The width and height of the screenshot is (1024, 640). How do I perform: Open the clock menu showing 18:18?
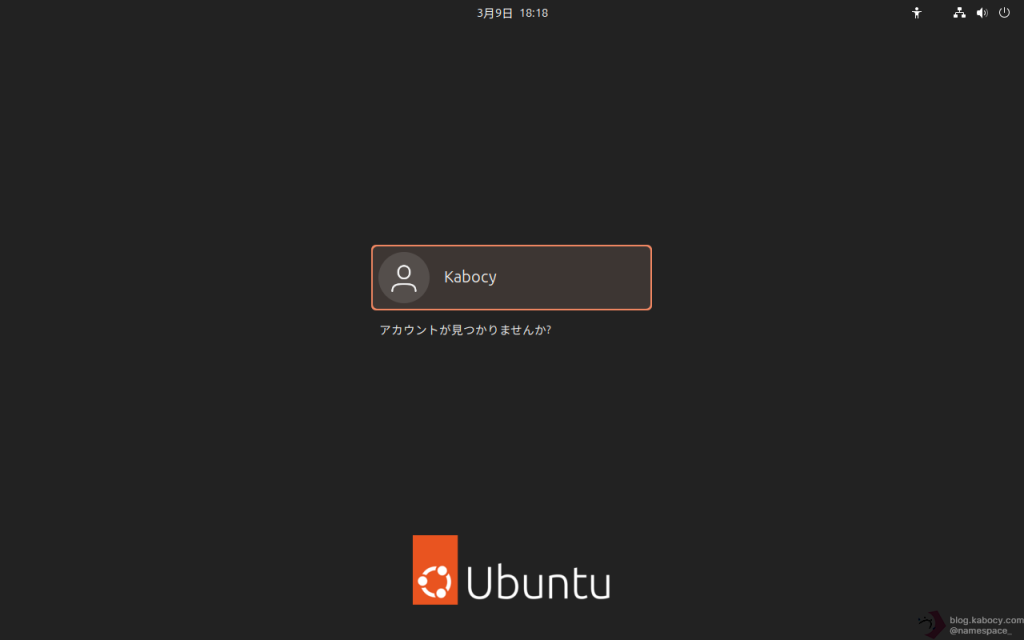534,13
